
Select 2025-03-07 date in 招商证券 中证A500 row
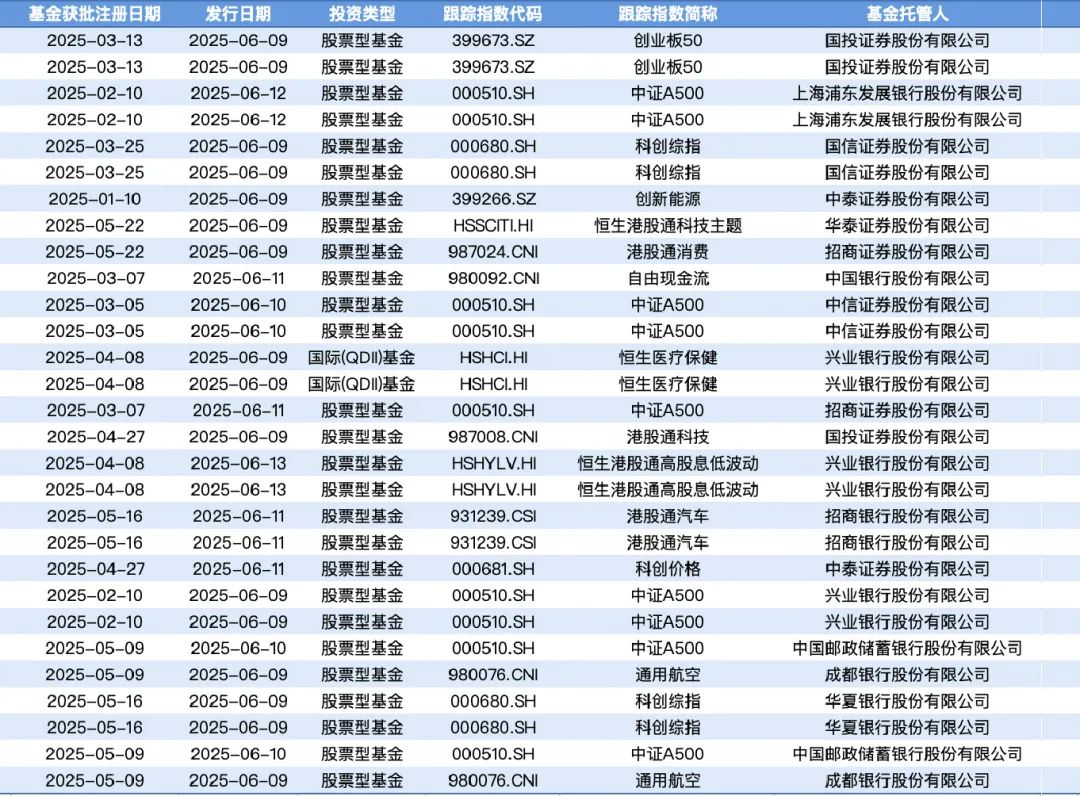(94, 410)
